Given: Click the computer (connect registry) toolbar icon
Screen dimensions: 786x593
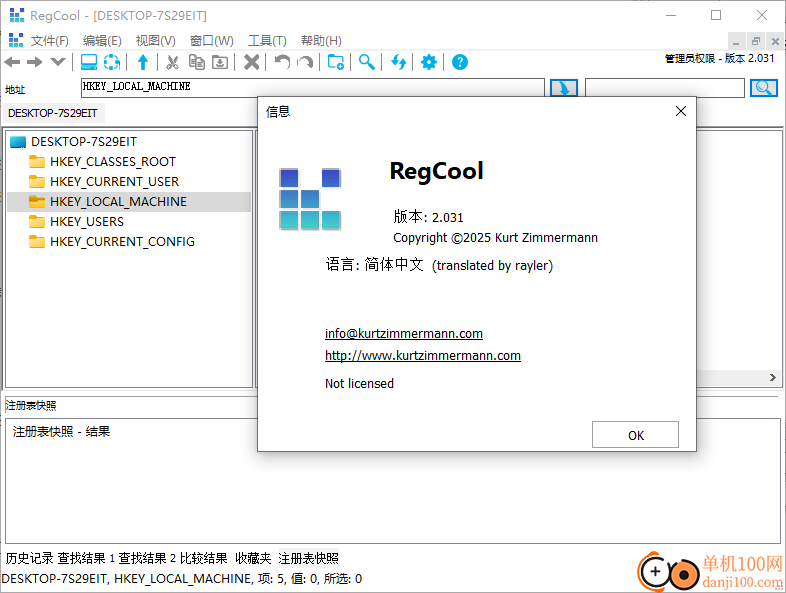Looking at the screenshot, I should [x=89, y=62].
